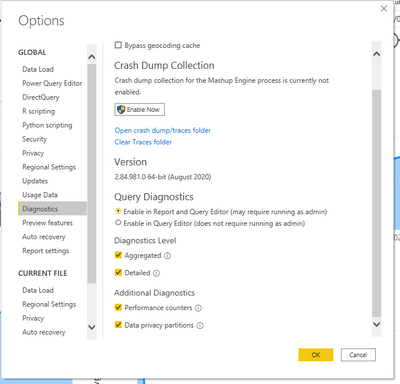
Task: Toggle the Performance counters checkbox
Action: tap(118, 307)
